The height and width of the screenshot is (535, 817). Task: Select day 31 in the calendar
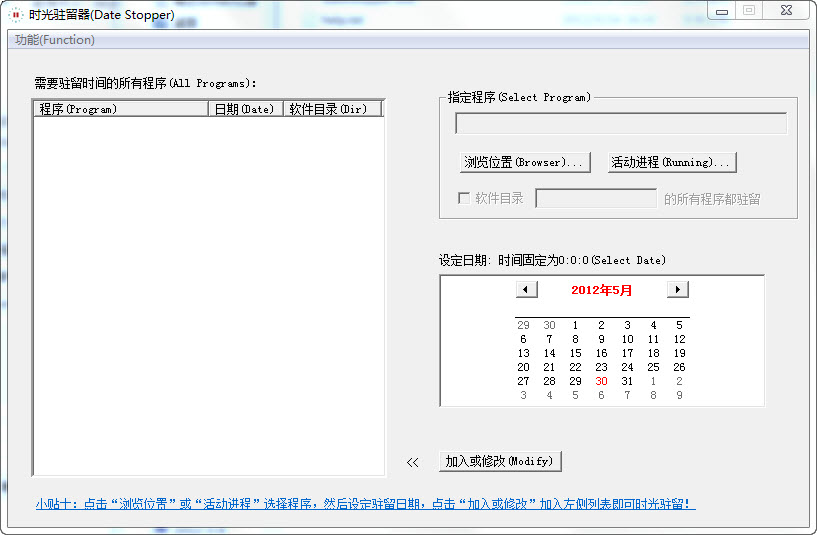point(627,381)
